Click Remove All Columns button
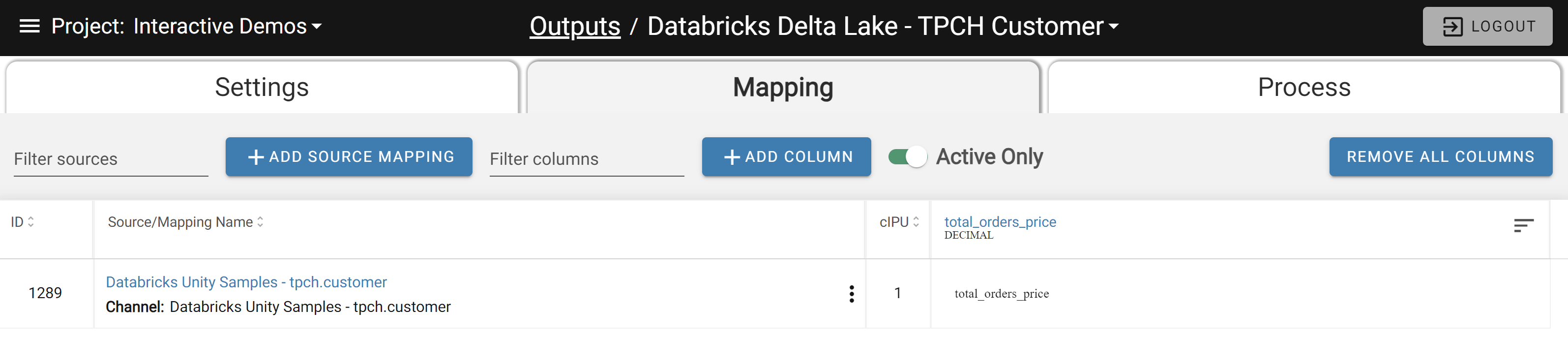The image size is (1568, 338). tap(1440, 157)
